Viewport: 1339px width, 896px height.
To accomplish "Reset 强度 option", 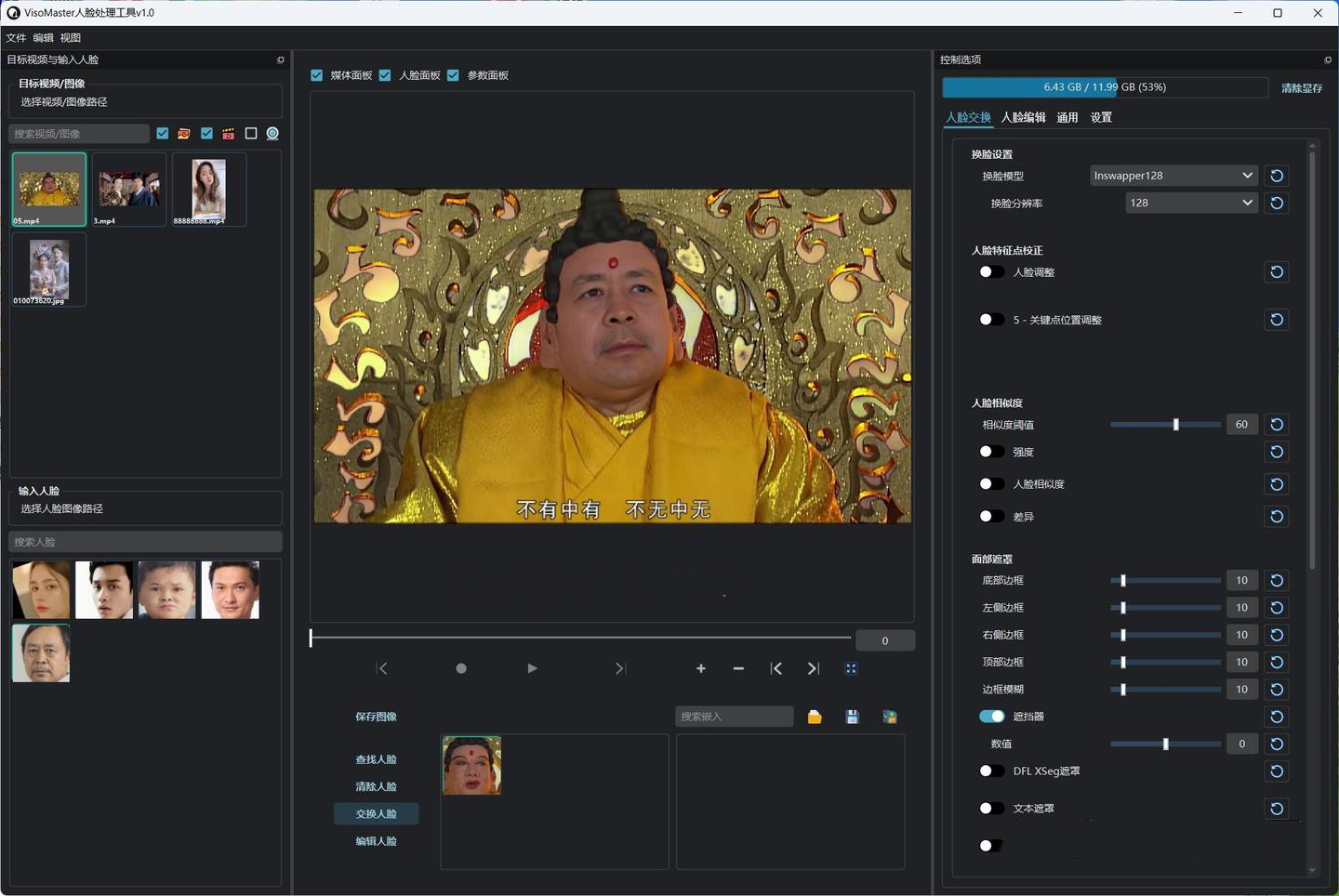I will coord(1277,452).
